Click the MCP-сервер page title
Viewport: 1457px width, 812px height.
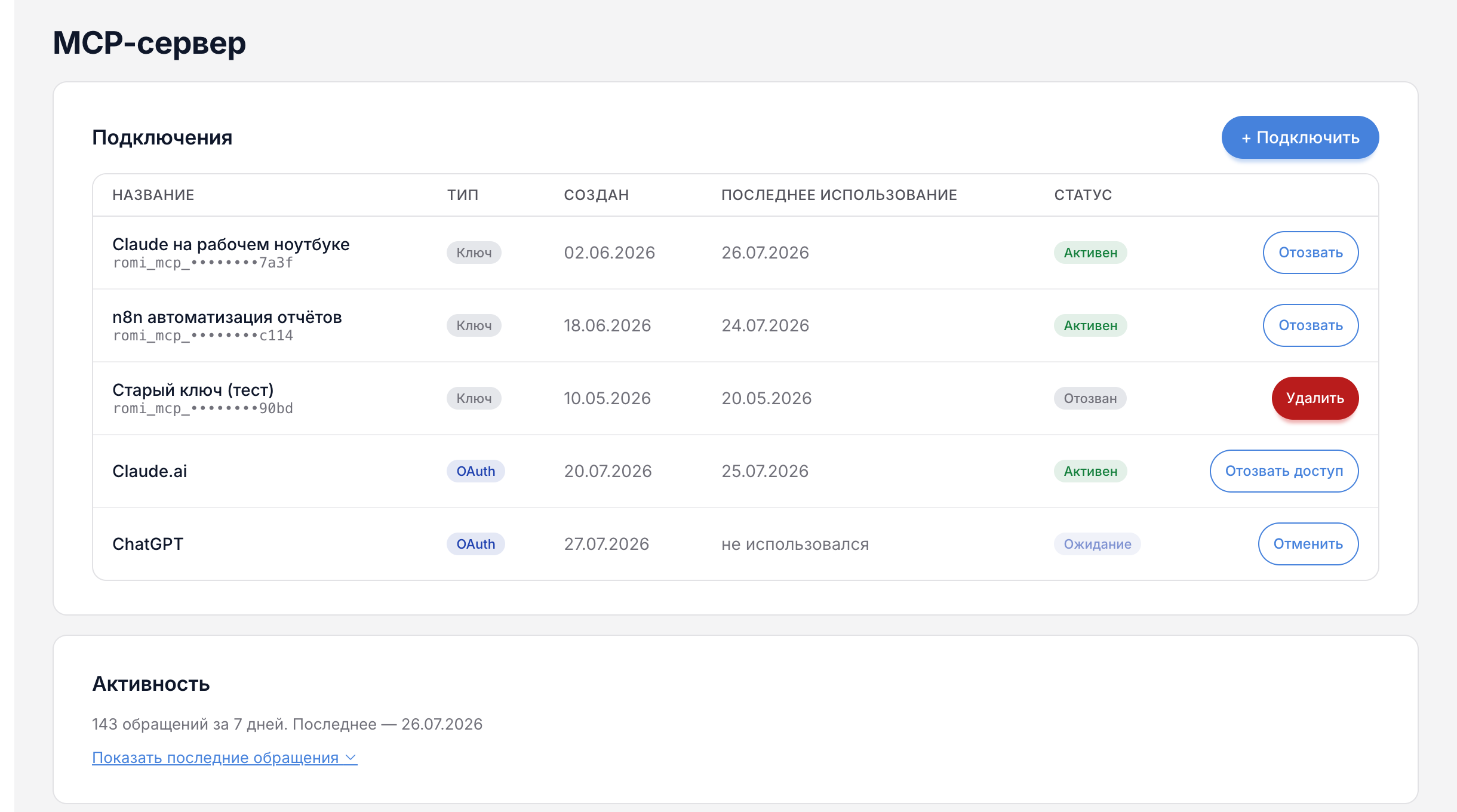coord(149,43)
